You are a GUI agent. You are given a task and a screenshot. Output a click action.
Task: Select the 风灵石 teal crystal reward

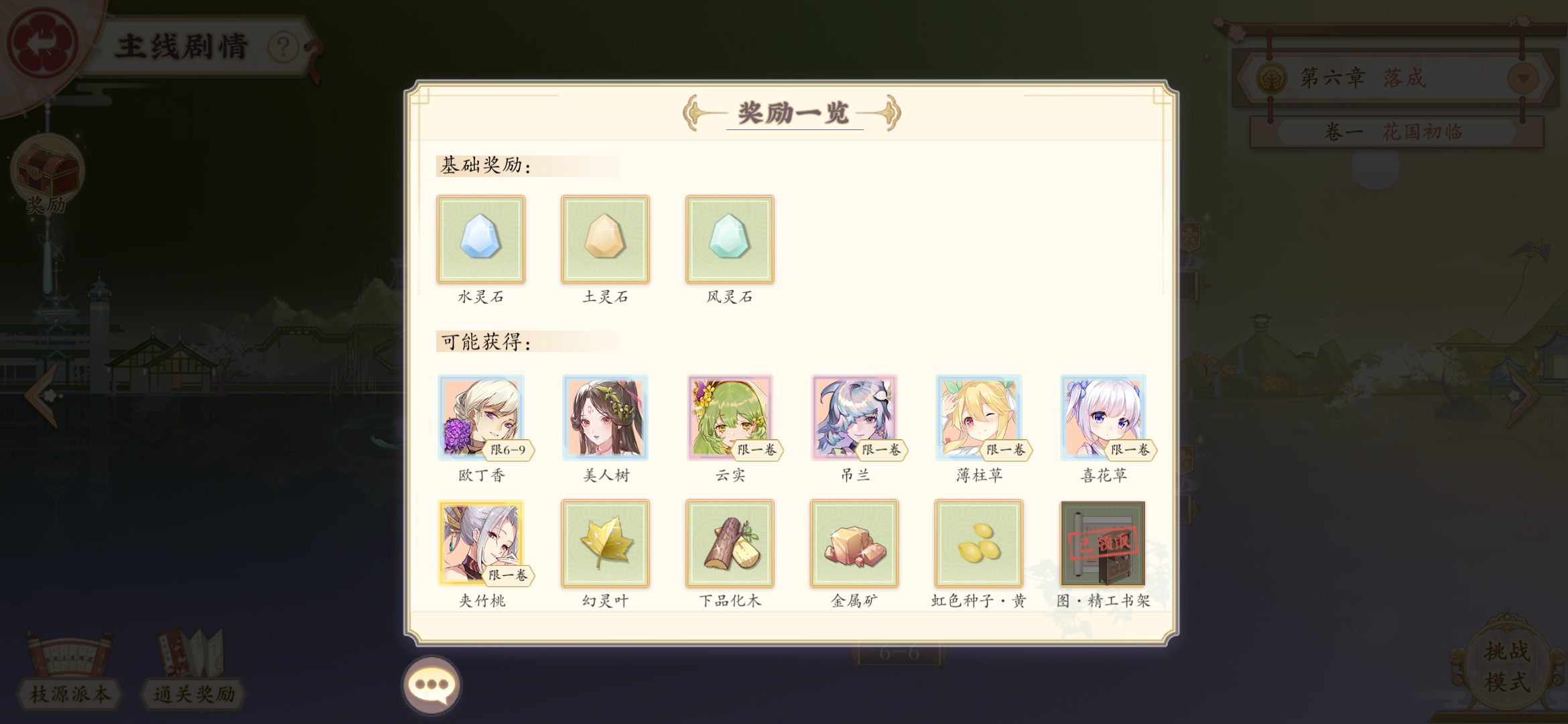tap(730, 239)
